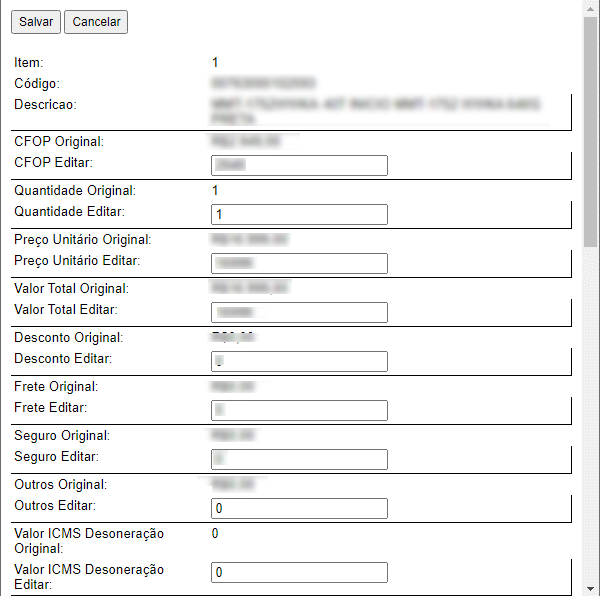Click the vertical scrollbar thumb
The height and width of the screenshot is (596, 600).
click(x=591, y=130)
